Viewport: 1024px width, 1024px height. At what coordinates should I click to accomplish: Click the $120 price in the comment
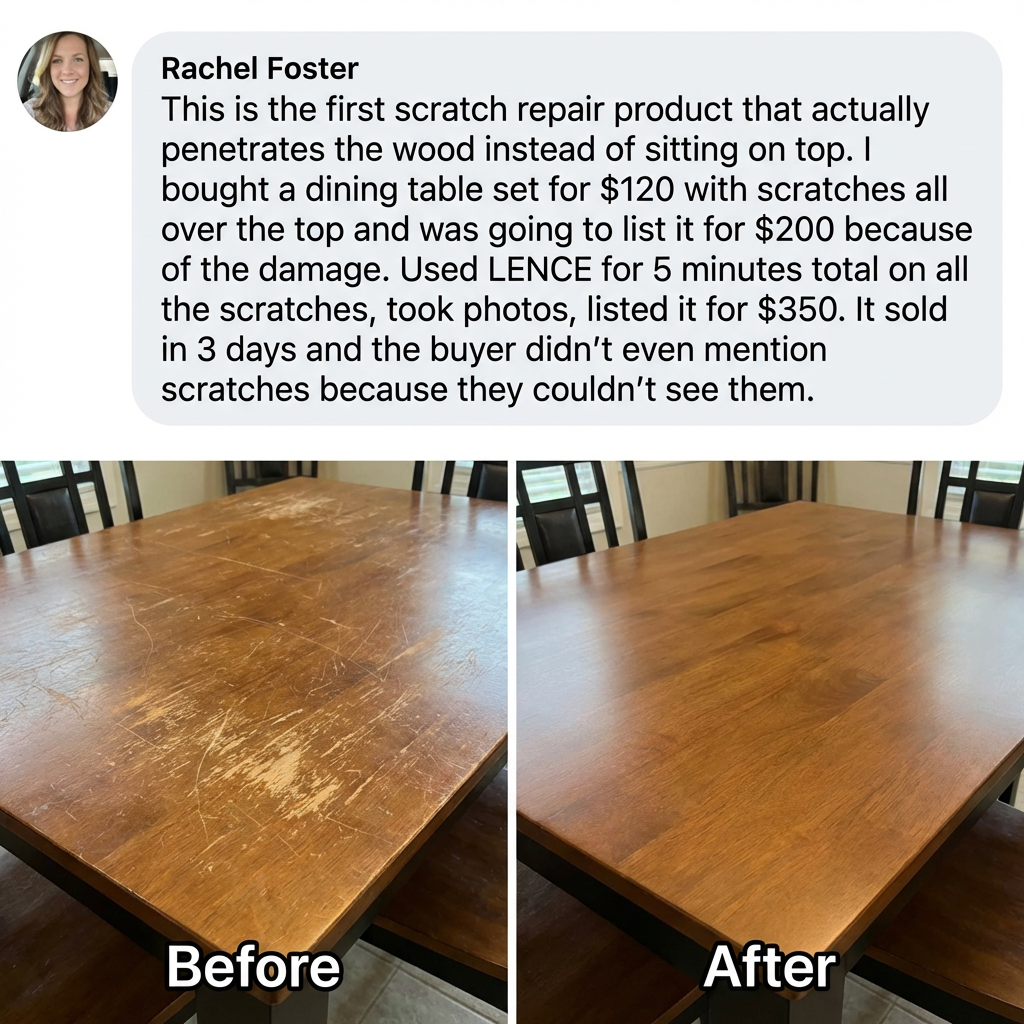click(636, 189)
